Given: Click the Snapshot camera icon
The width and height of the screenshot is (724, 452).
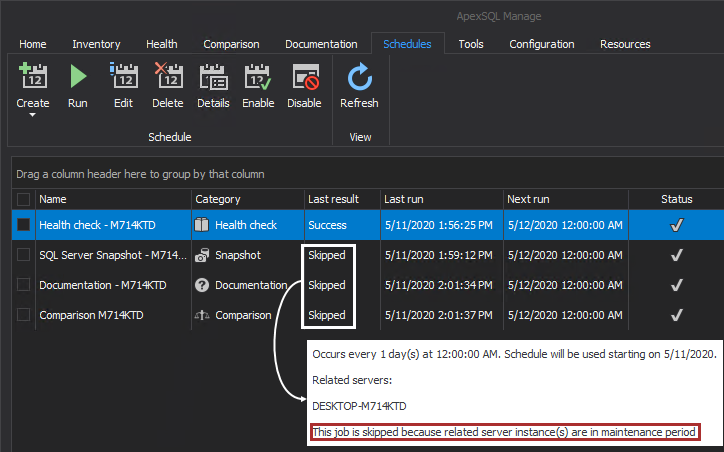Looking at the screenshot, I should pyautogui.click(x=202, y=255).
